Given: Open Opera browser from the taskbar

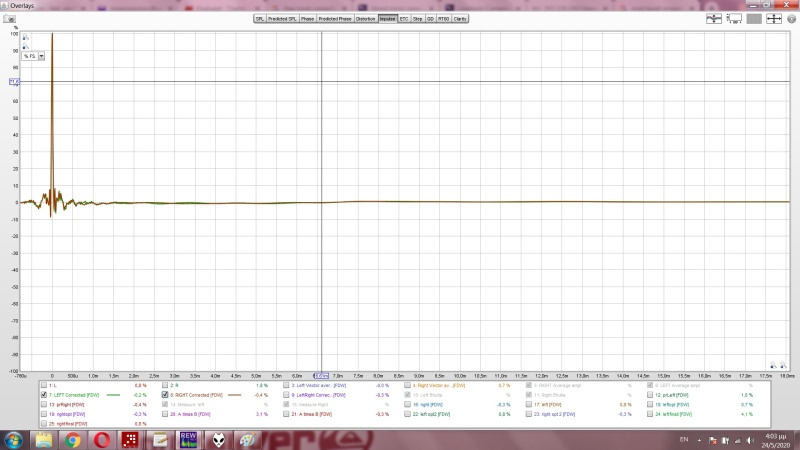Looking at the screenshot, I should (x=101, y=439).
